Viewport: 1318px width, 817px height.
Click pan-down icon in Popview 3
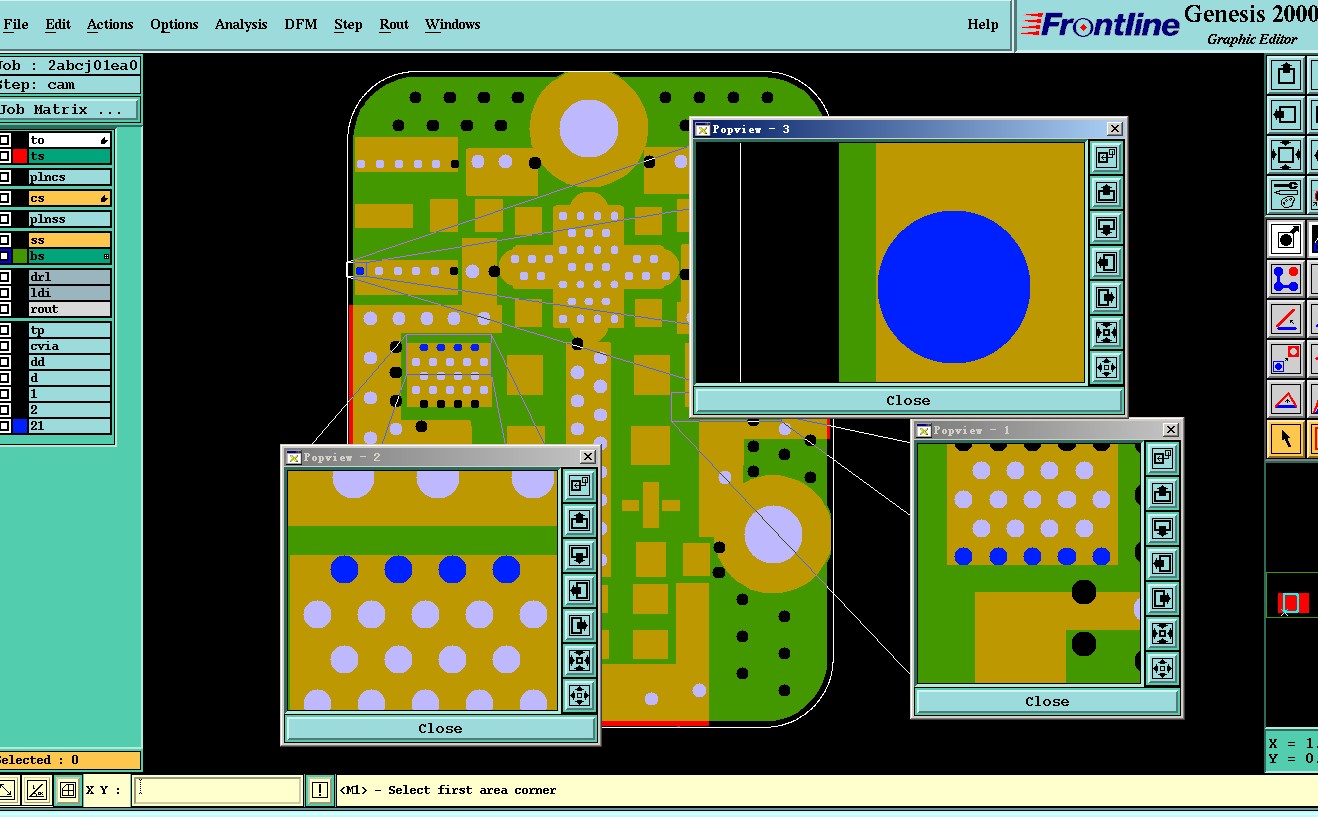pyautogui.click(x=1106, y=227)
